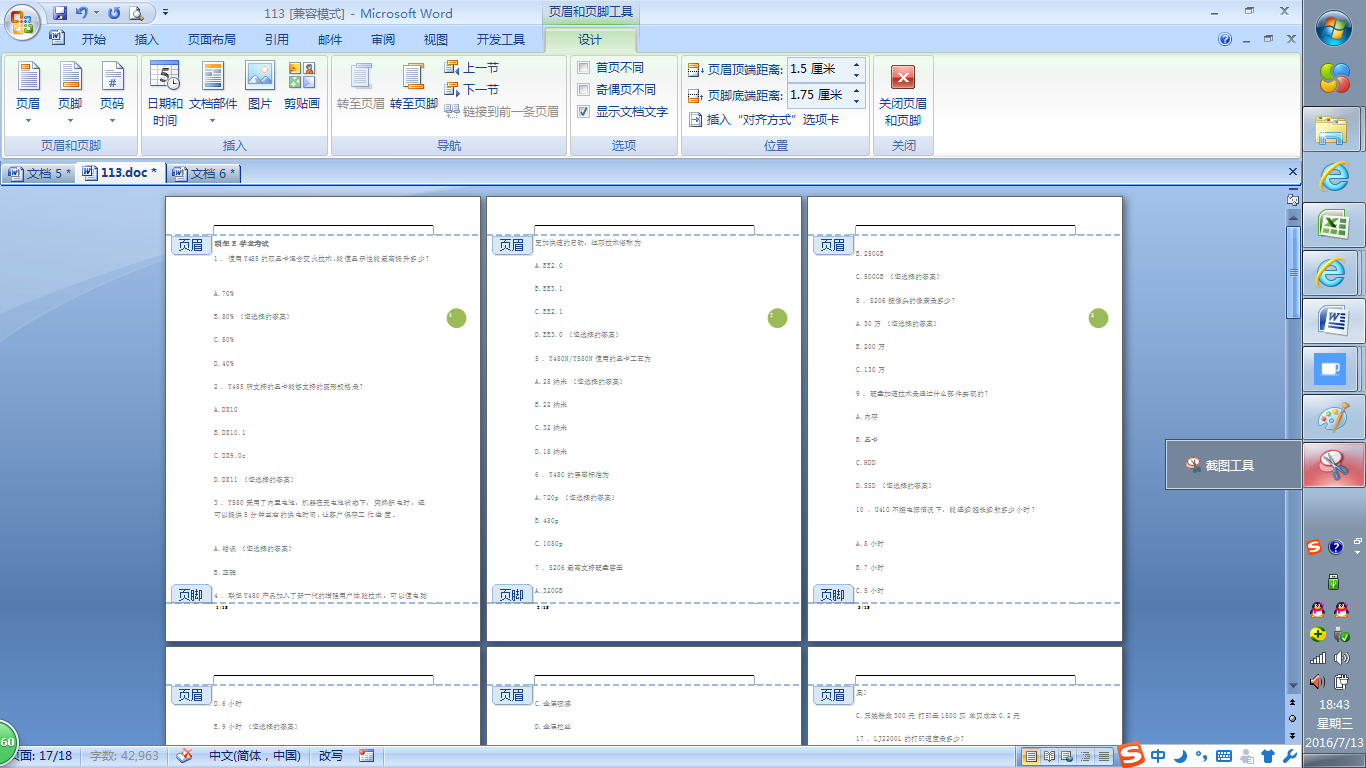
Task: Click the header top distance field (1.5 厘米)
Action: click(817, 69)
